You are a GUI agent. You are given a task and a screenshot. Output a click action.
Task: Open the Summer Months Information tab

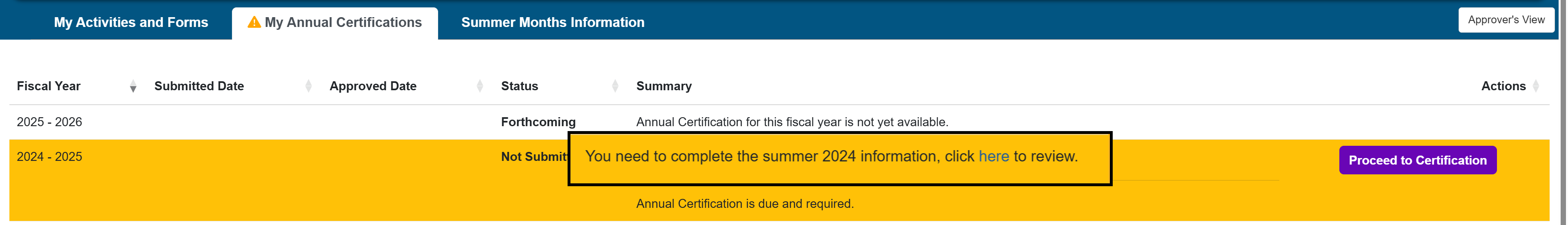[x=552, y=22]
